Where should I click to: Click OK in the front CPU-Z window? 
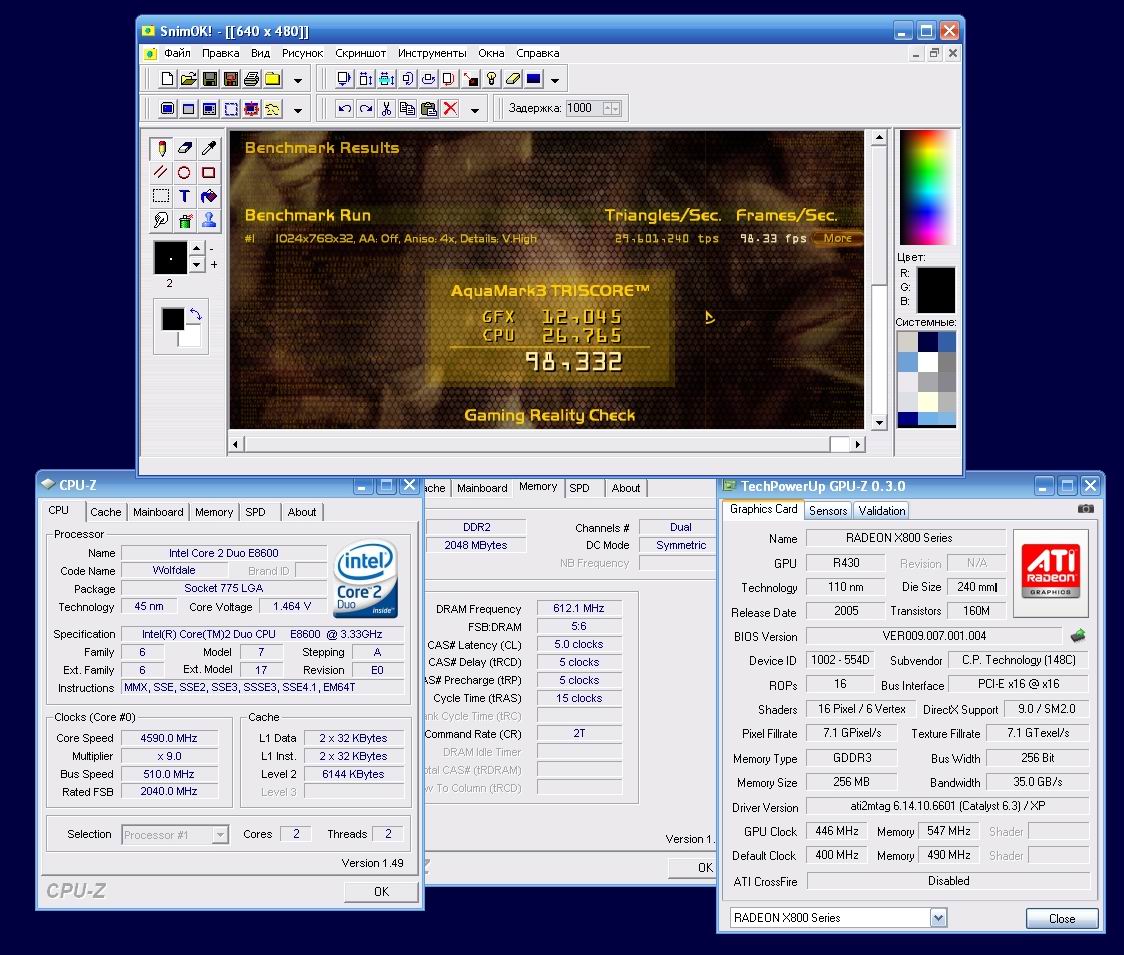(x=381, y=891)
